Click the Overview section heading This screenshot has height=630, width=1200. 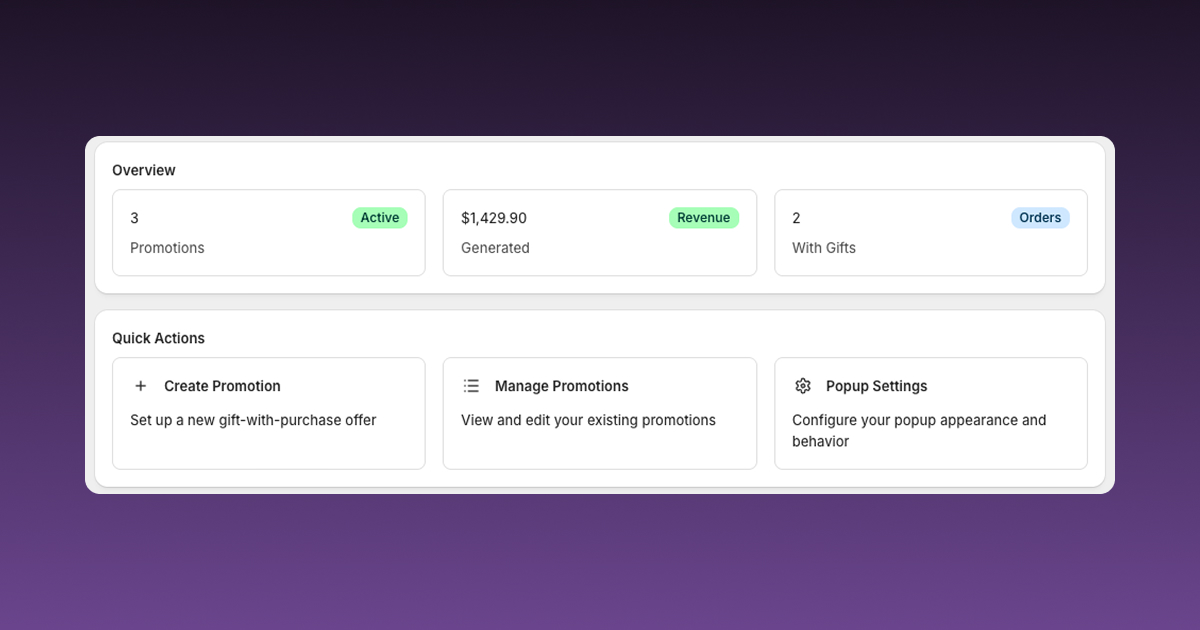[144, 170]
